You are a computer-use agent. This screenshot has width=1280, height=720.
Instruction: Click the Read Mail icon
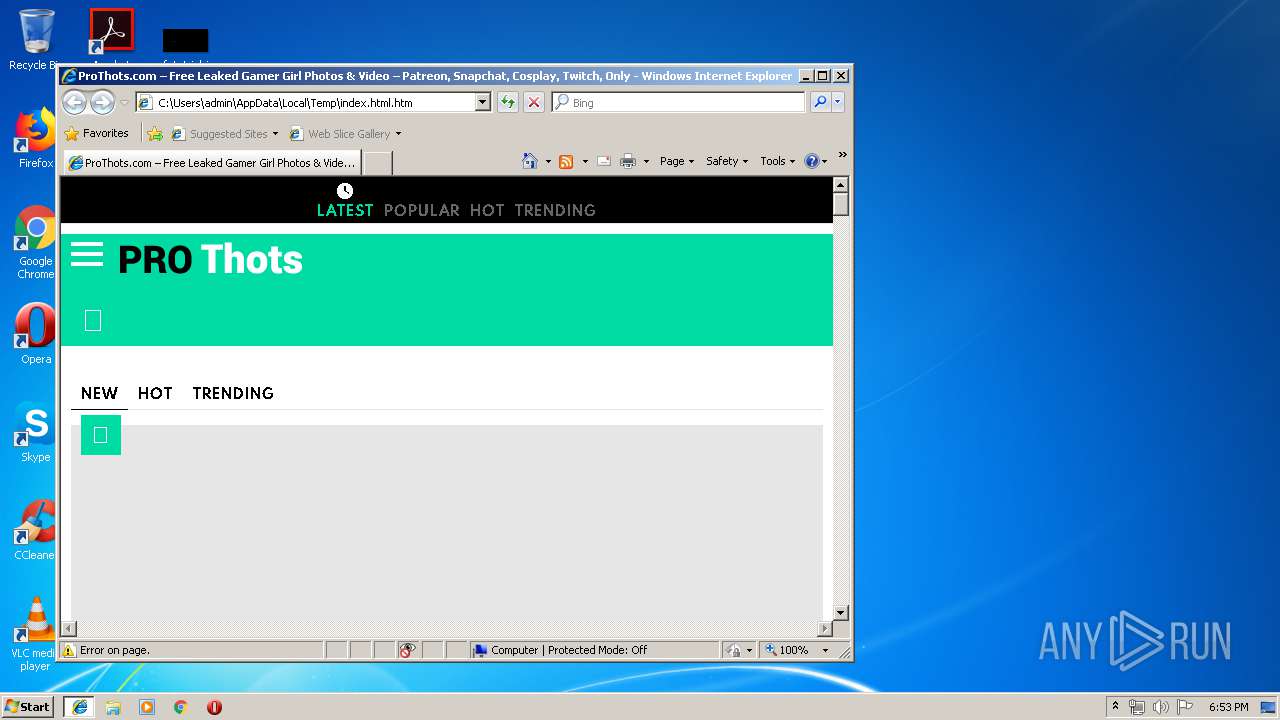click(604, 161)
